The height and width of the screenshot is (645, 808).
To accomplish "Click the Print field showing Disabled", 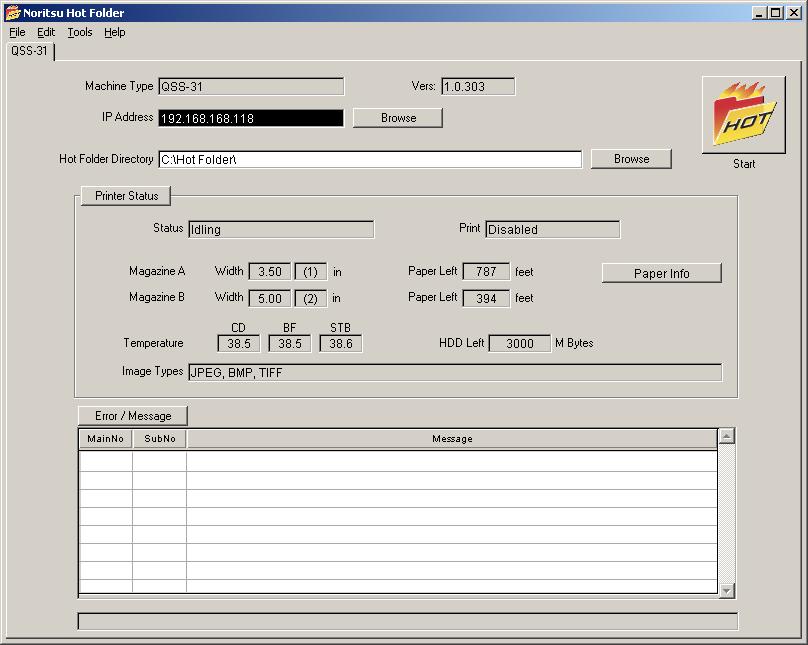I will [552, 229].
